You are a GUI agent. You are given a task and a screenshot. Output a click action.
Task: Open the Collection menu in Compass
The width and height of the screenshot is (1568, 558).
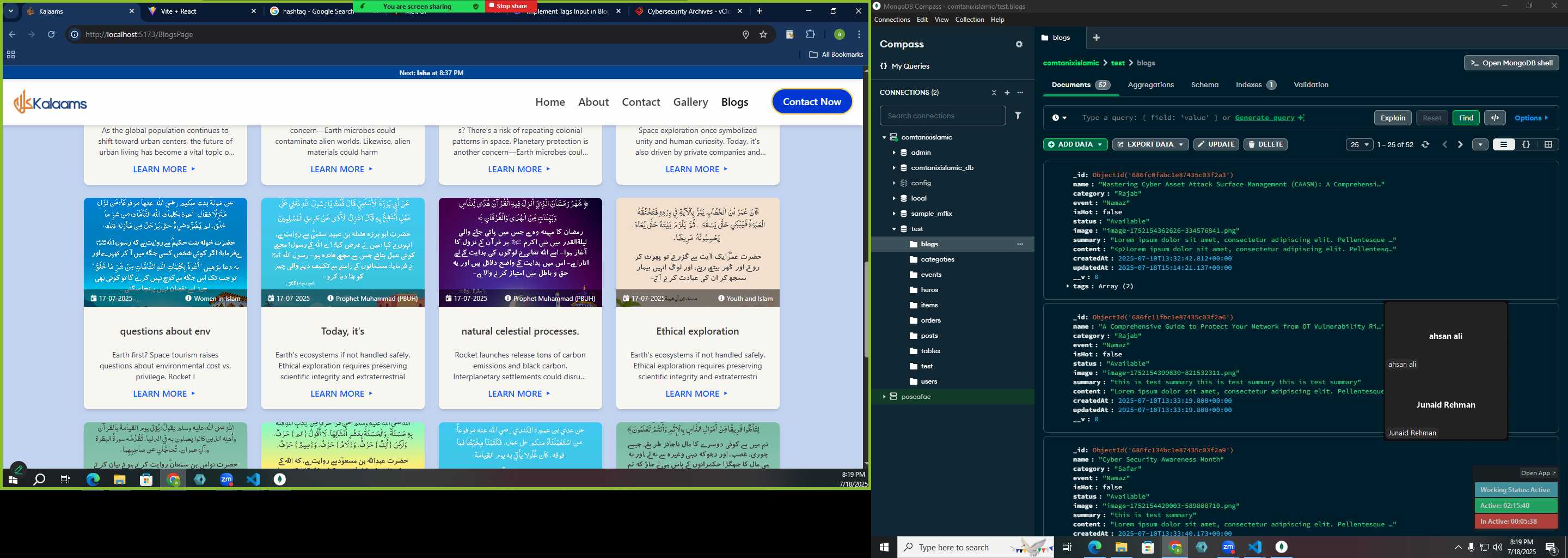tap(969, 20)
